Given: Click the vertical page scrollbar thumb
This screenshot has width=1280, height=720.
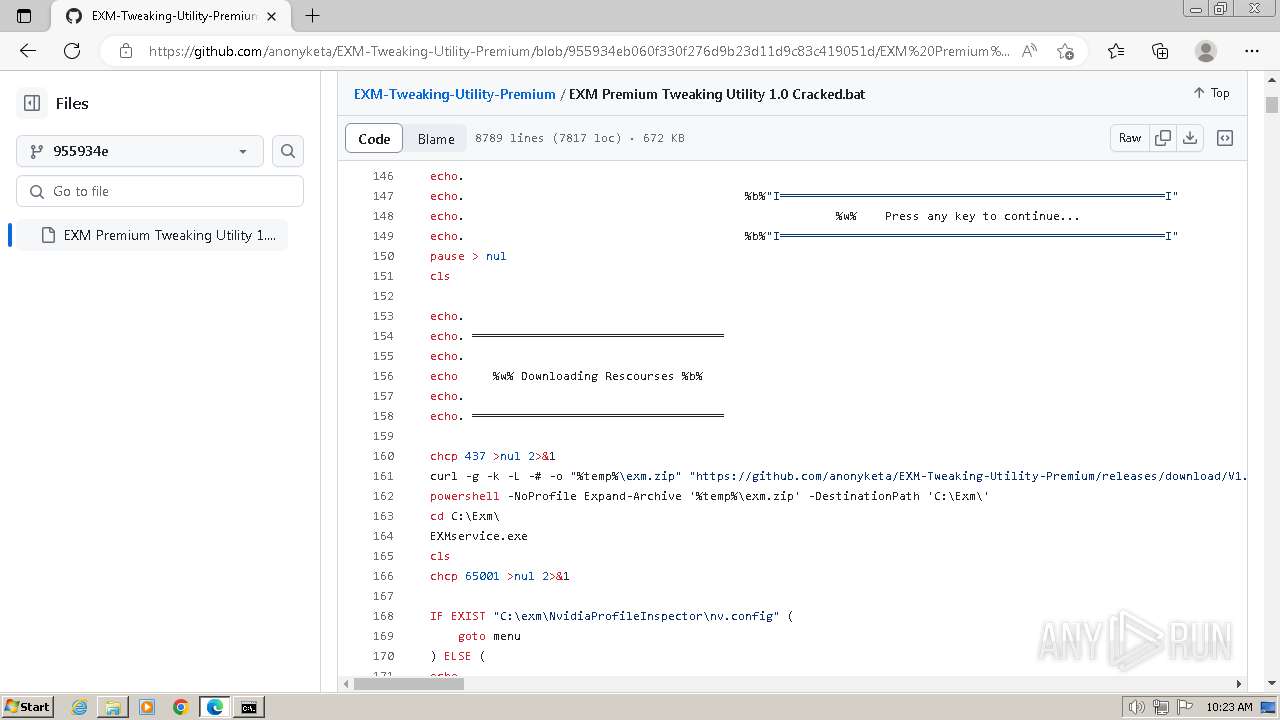Looking at the screenshot, I should (x=1272, y=105).
